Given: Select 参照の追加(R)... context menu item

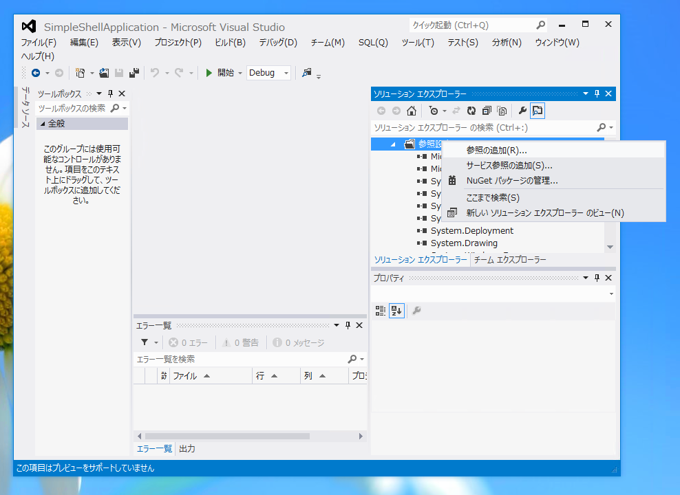Looking at the screenshot, I should pos(553,151).
